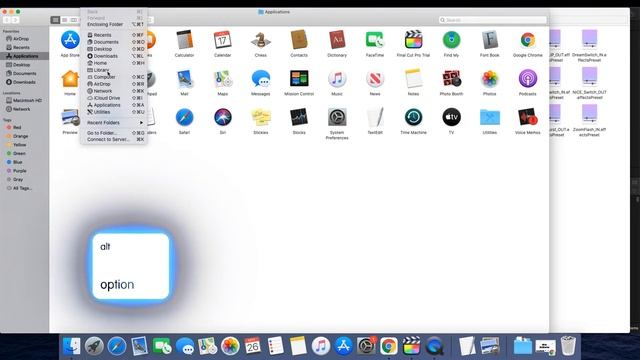This screenshot has height=360, width=640.
Task: Open the Home app icon in Applications grid
Action: (x=70, y=79)
